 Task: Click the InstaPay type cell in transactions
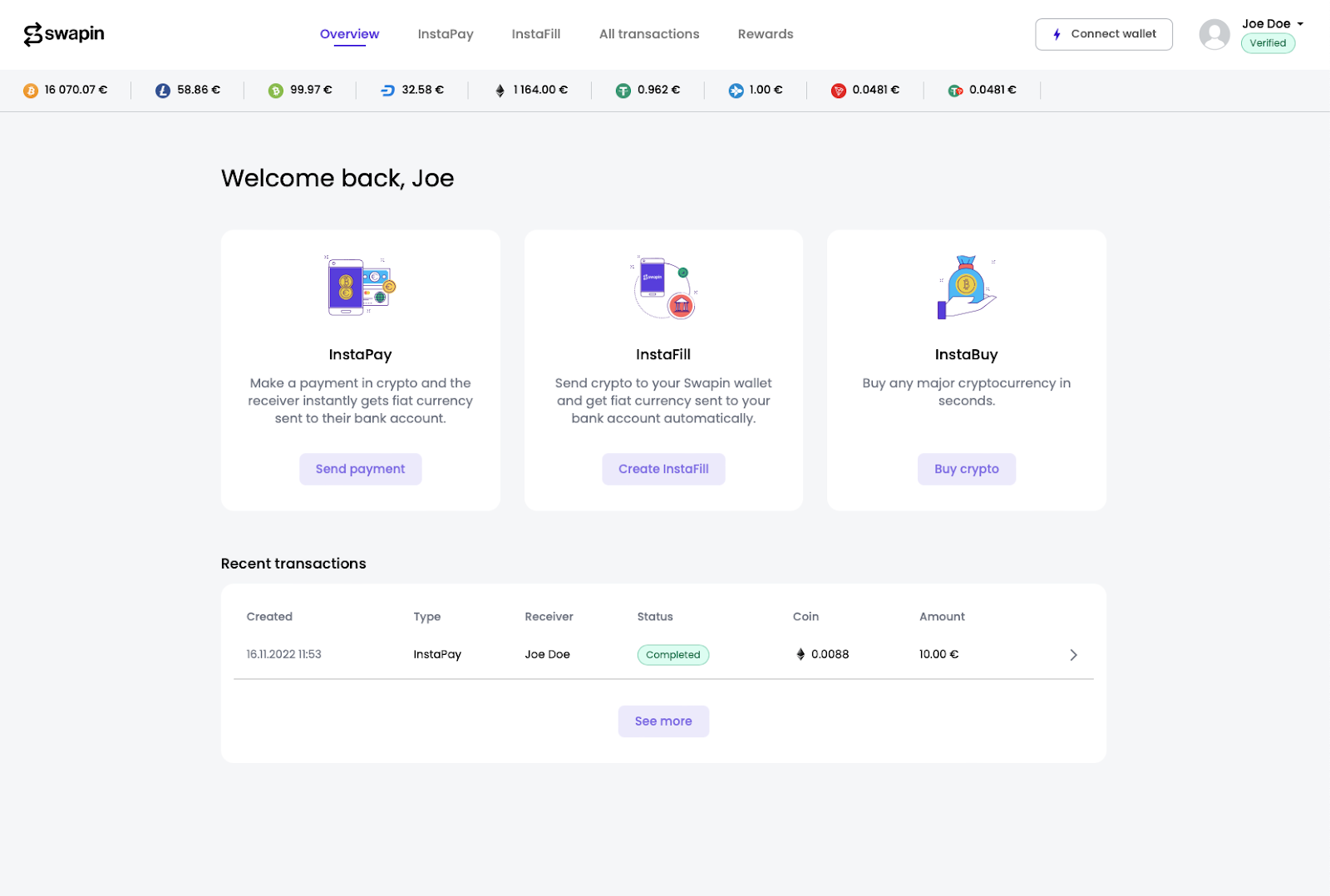pyautogui.click(x=437, y=654)
